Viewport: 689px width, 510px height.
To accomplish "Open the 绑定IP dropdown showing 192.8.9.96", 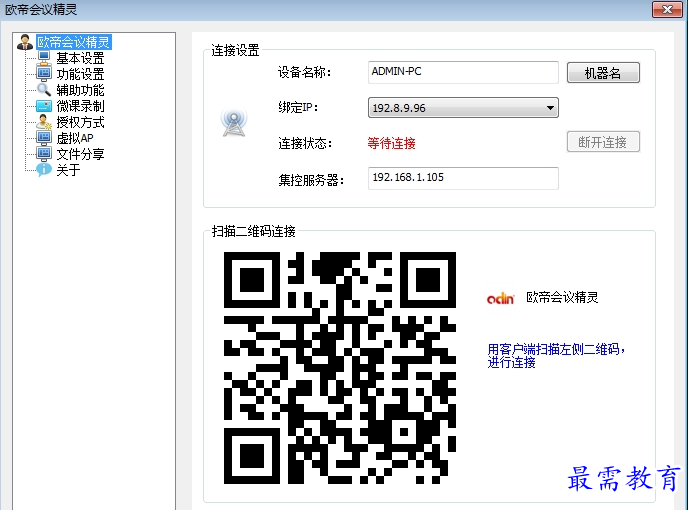I will 463,108.
